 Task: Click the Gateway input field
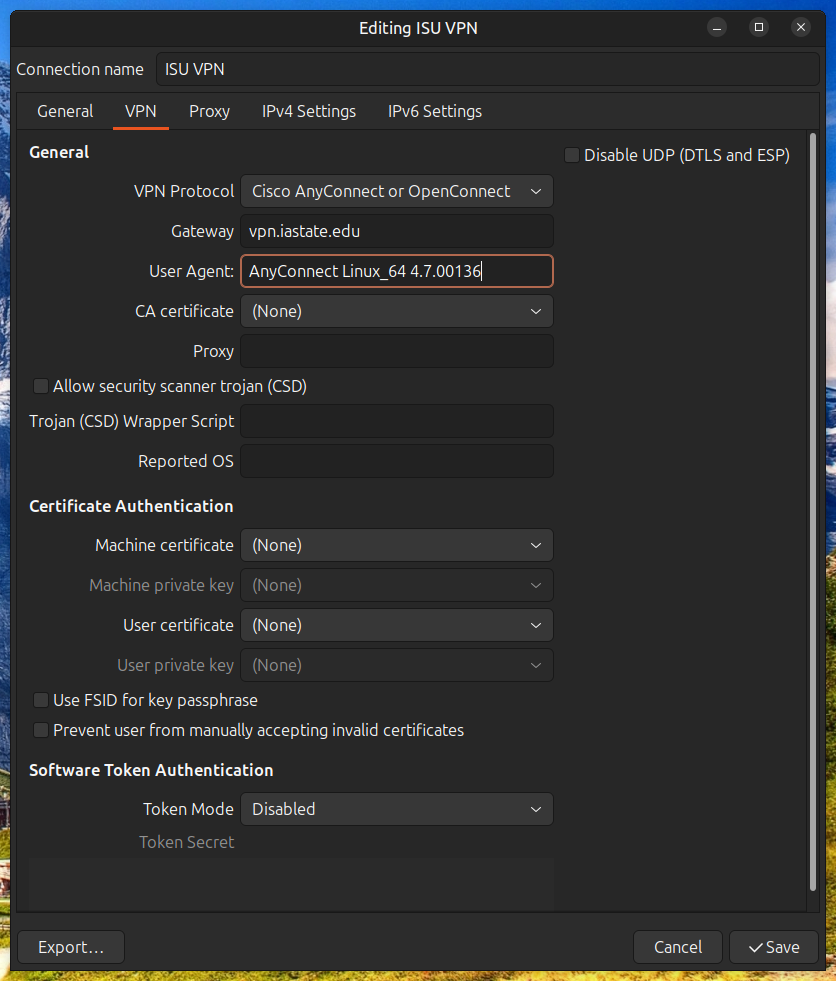397,231
